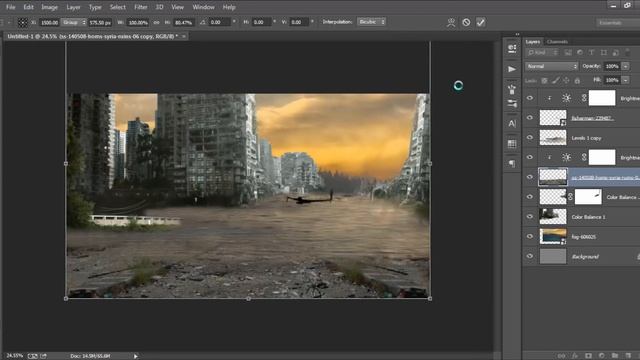Switch to warp mode icon in options bar

[451, 22]
